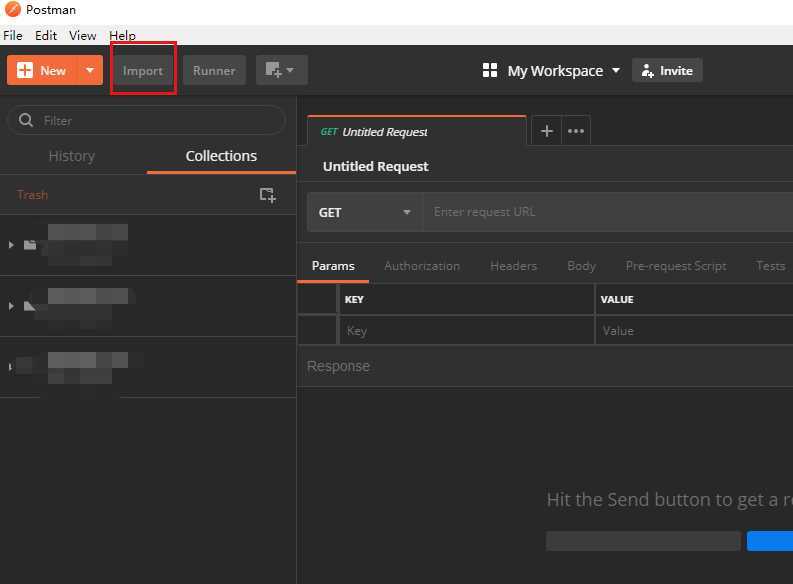Image resolution: width=793 pixels, height=584 pixels.
Task: Open the View menu
Action: click(x=82, y=35)
